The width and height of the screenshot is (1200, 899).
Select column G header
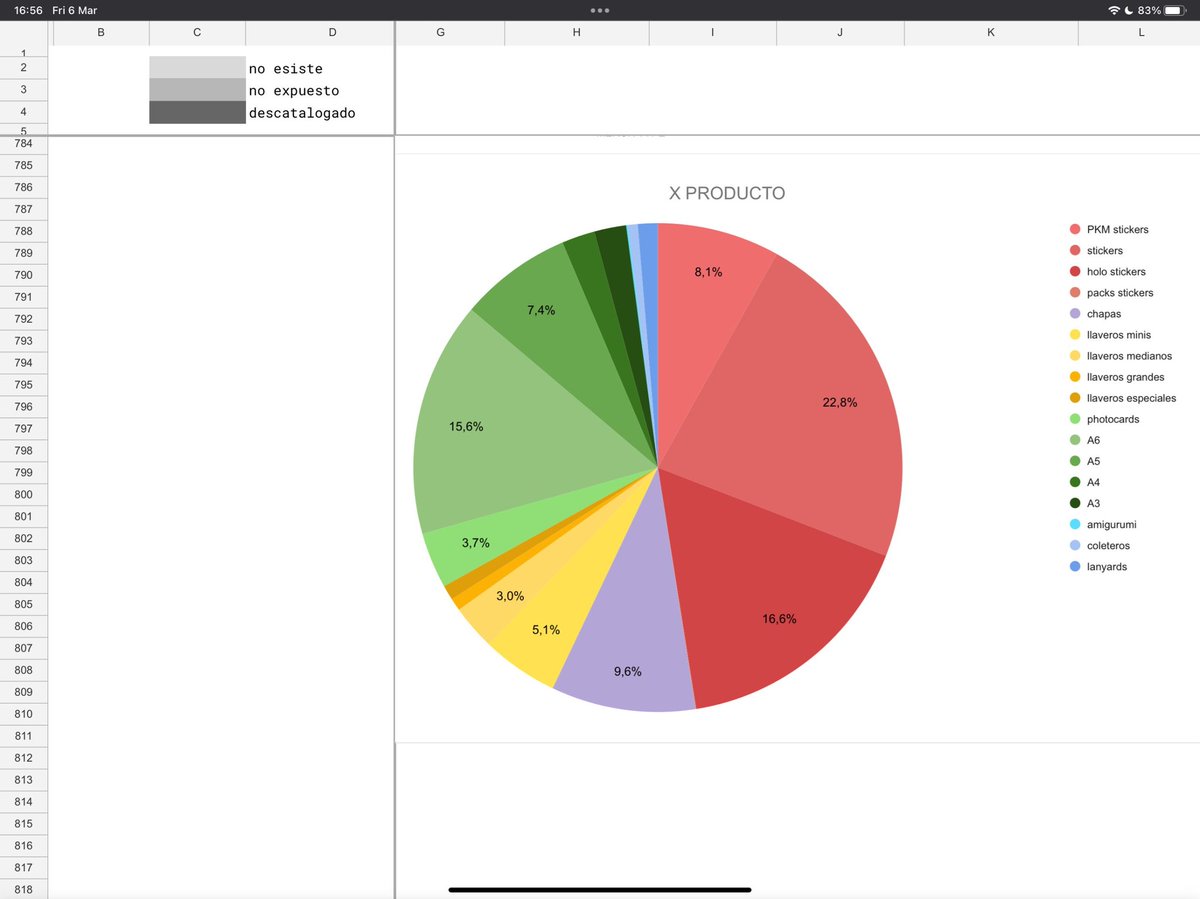pyautogui.click(x=441, y=33)
